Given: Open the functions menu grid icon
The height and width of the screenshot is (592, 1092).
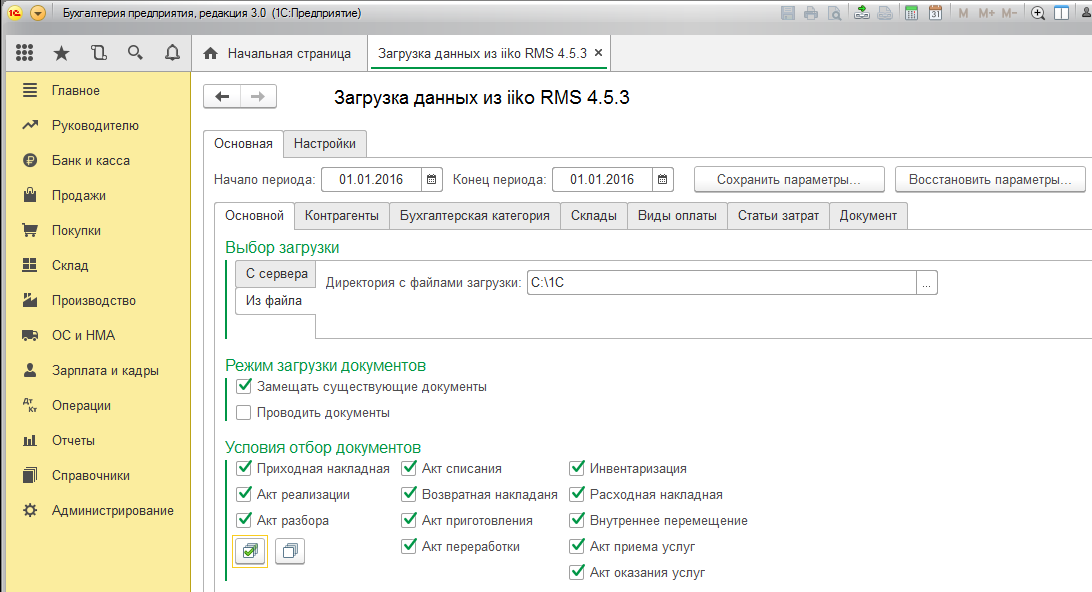Looking at the screenshot, I should (x=25, y=53).
